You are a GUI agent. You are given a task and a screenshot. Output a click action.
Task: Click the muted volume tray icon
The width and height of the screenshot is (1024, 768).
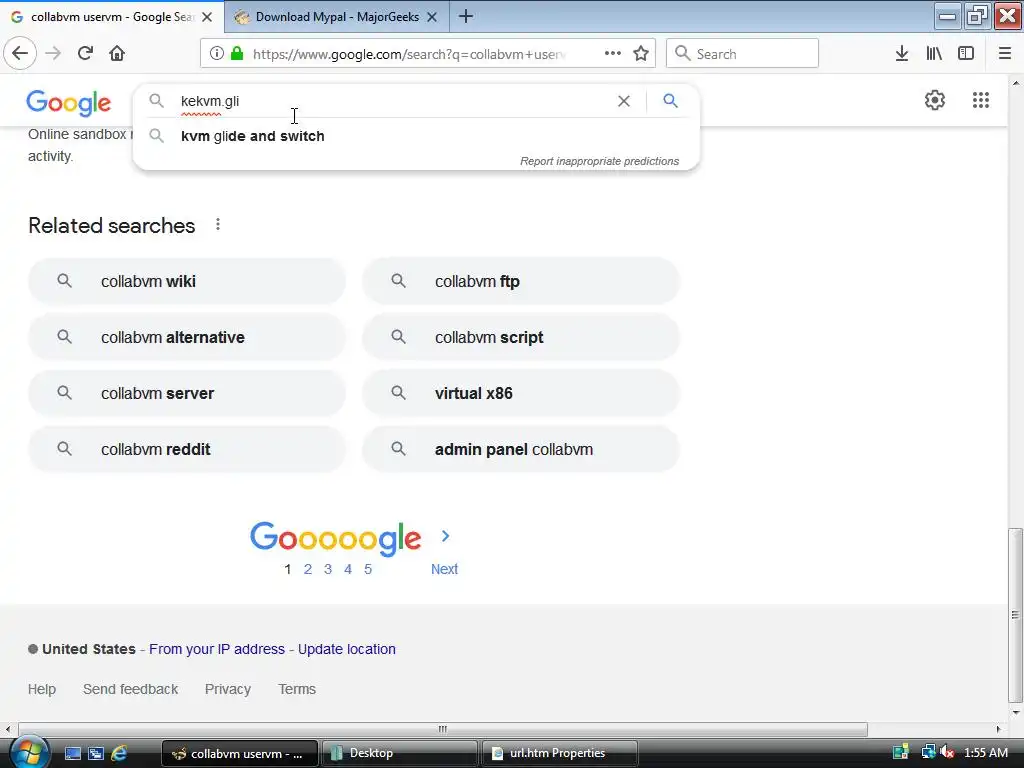[x=947, y=752]
